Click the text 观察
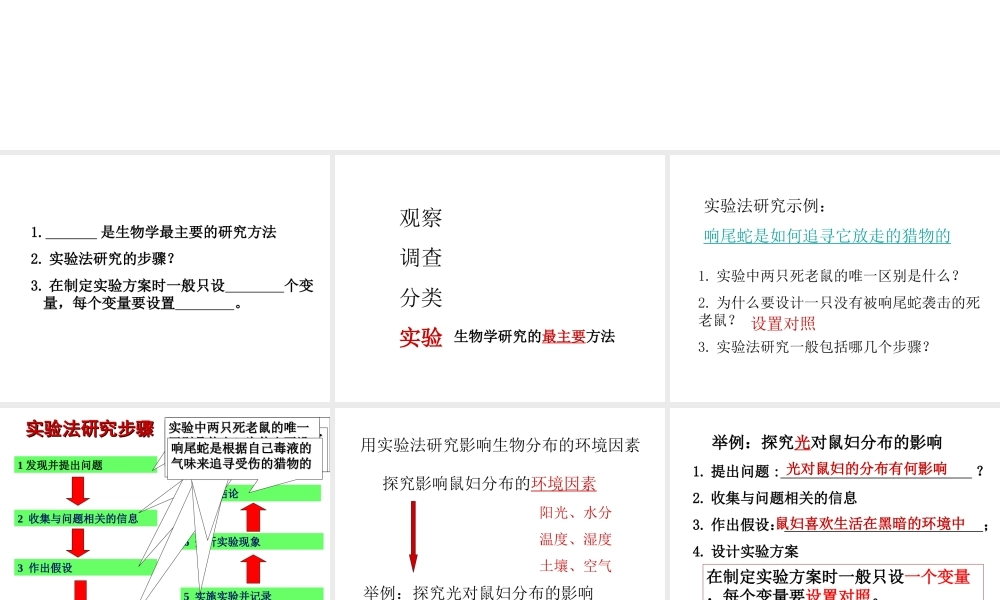1000x600 pixels. (x=421, y=218)
